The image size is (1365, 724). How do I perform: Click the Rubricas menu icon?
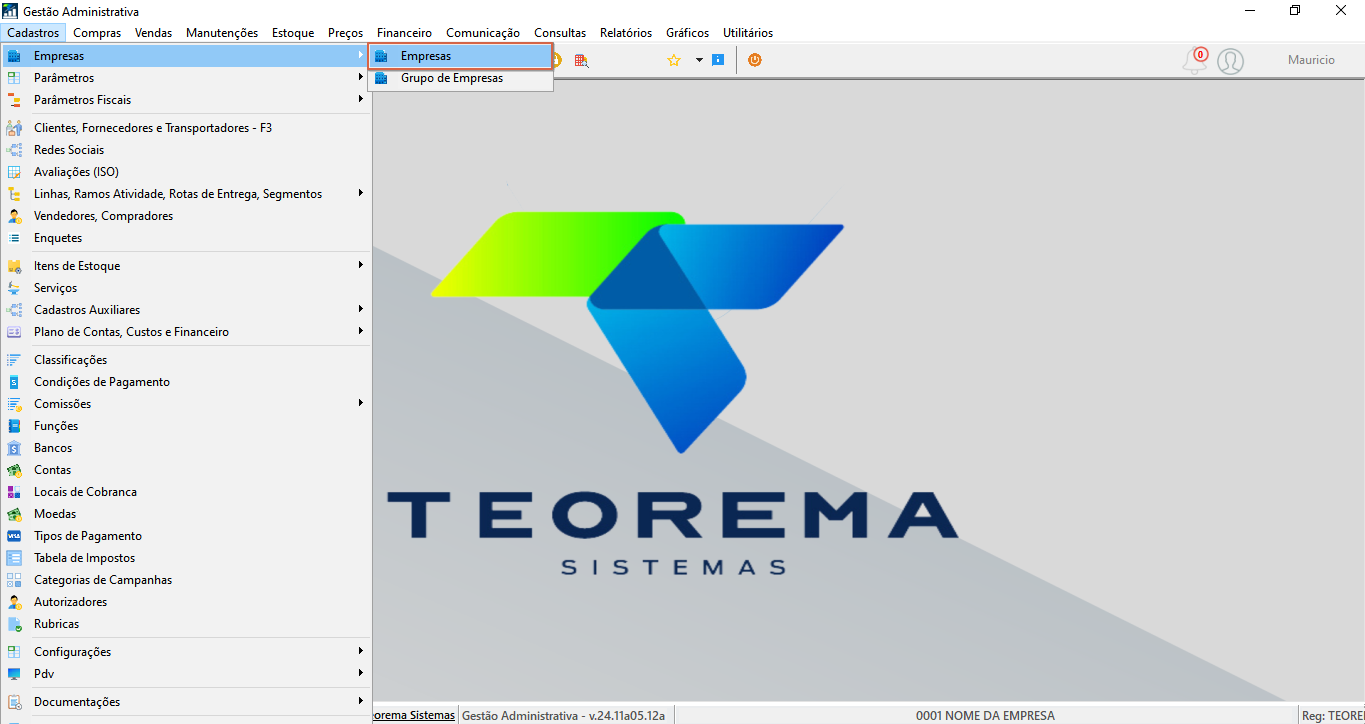pos(14,624)
